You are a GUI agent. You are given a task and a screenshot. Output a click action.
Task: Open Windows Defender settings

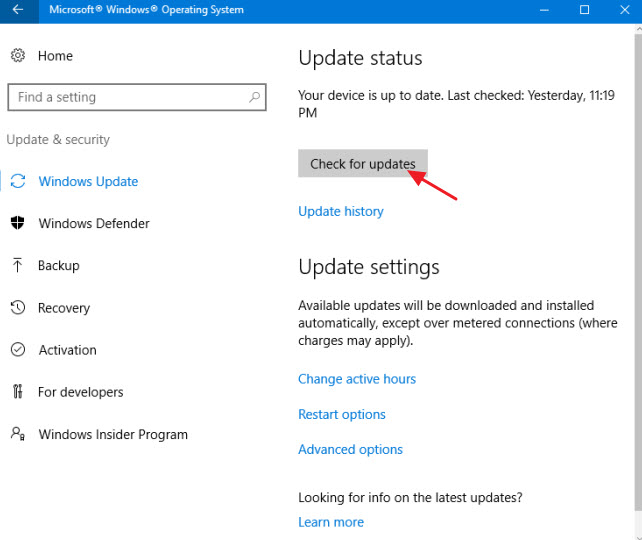click(94, 223)
